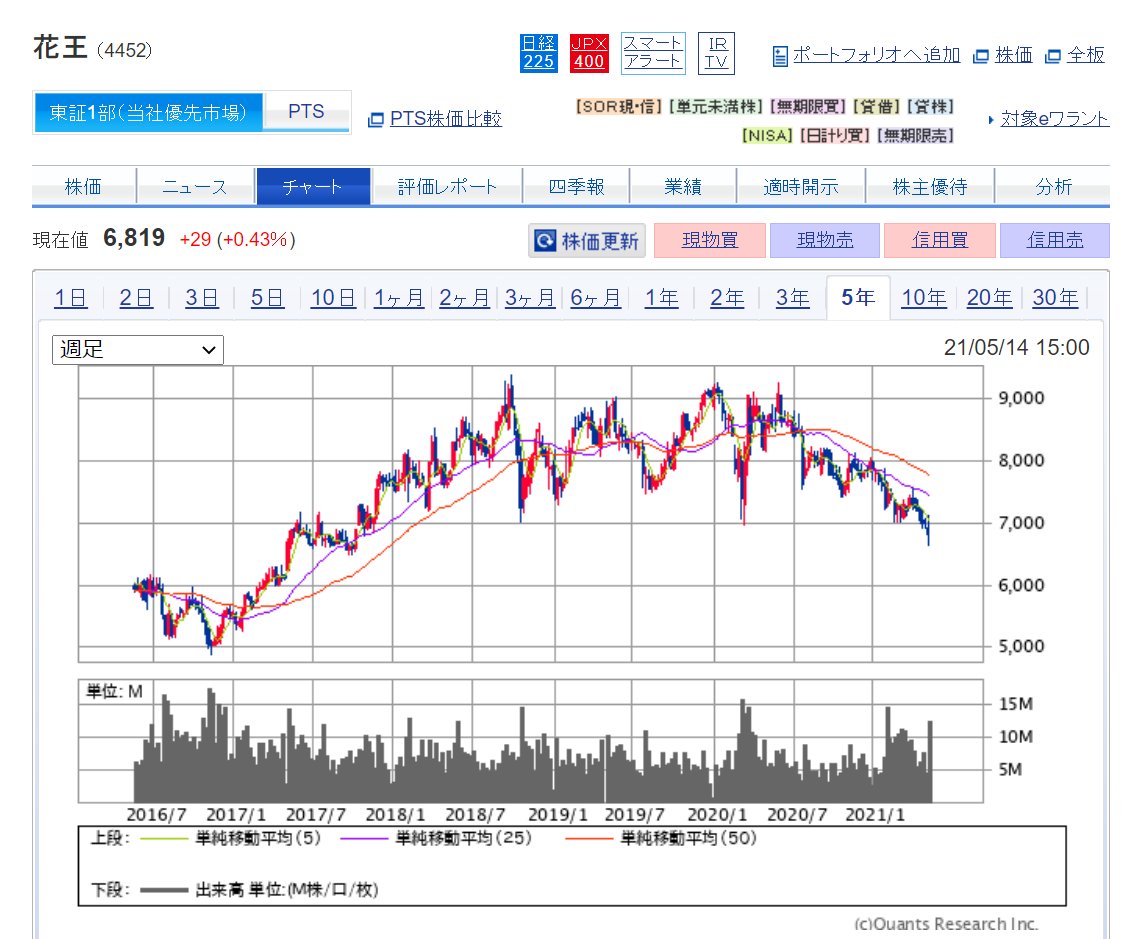Viewport: 1122px width, 939px height.
Task: Open the 四季報 tab
Action: 576,187
